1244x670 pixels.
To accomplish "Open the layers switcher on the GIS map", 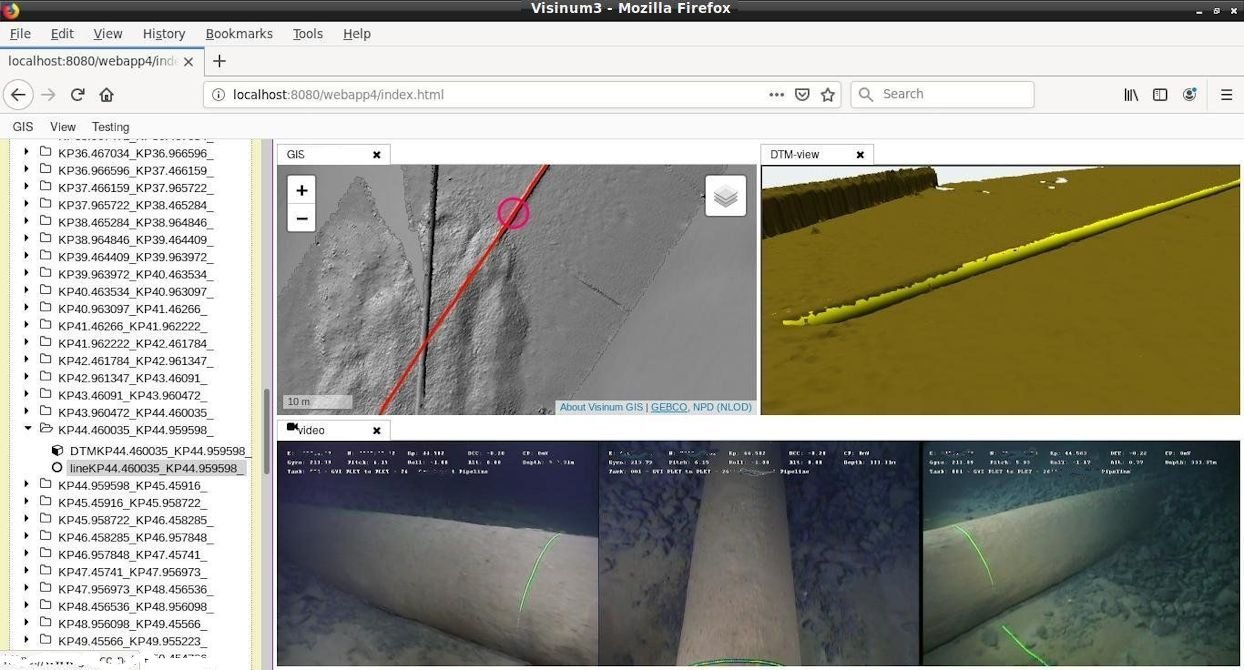I will pyautogui.click(x=725, y=196).
